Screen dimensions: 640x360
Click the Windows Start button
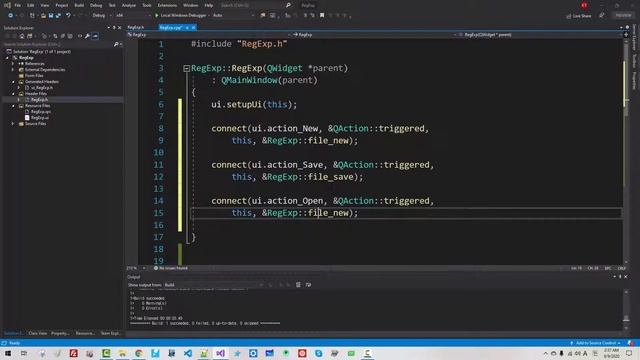point(8,353)
